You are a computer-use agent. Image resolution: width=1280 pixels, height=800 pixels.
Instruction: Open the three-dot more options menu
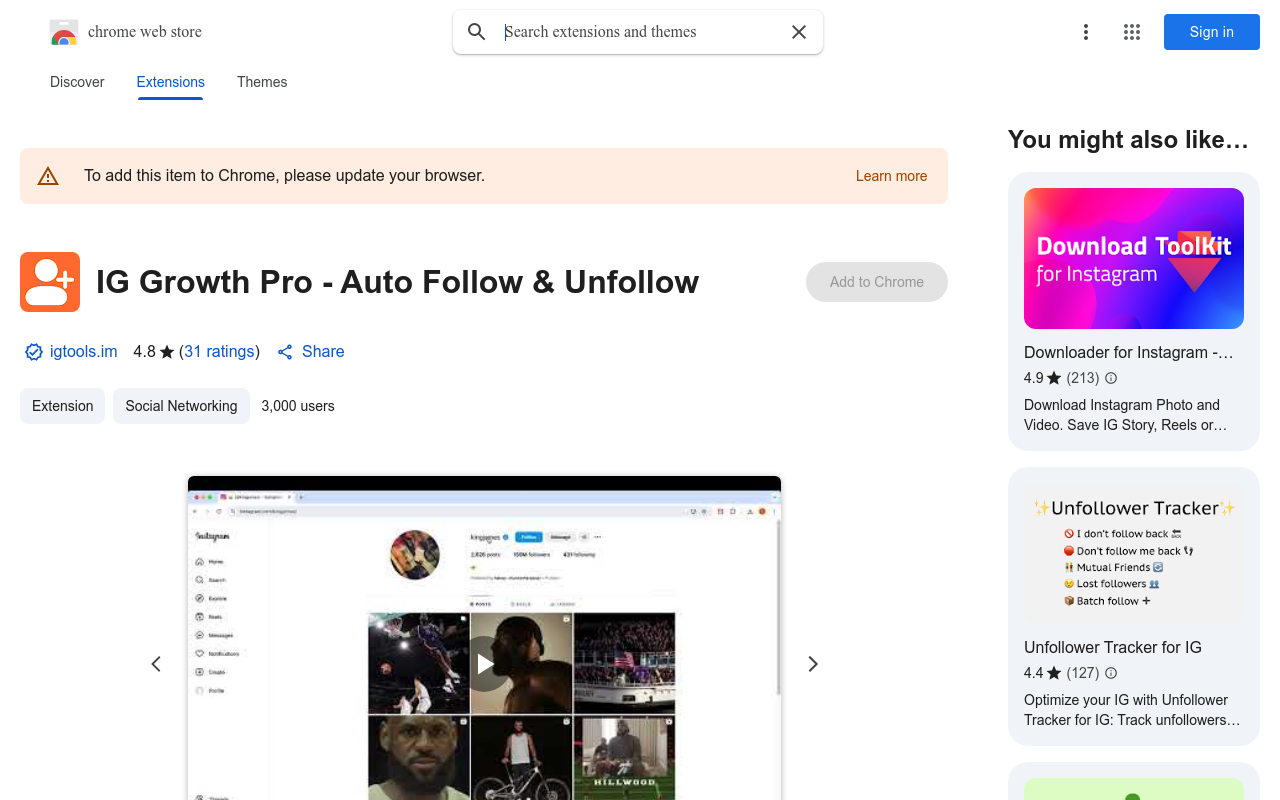pos(1086,32)
